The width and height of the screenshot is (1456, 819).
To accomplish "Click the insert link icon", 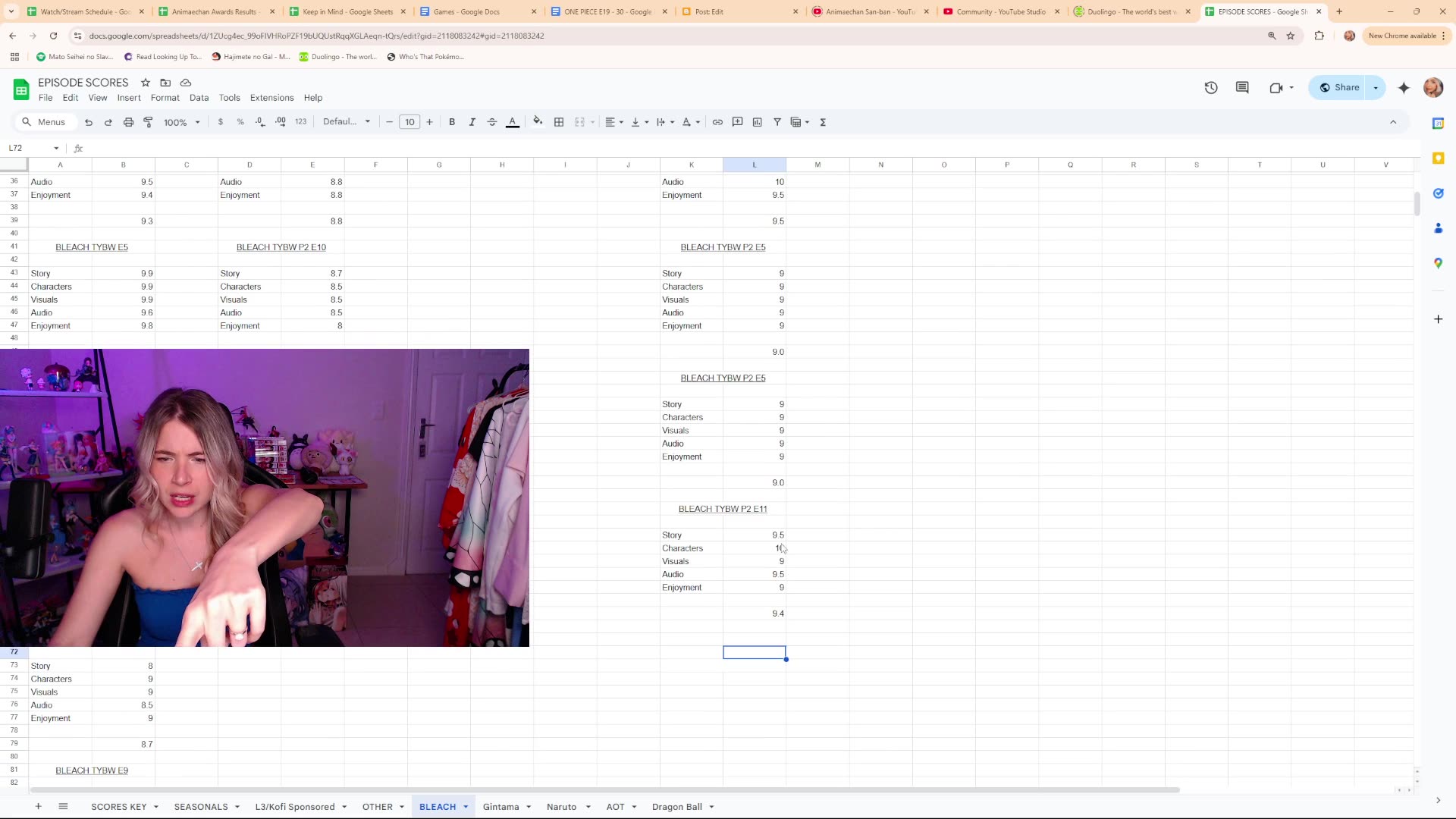I will click(x=717, y=122).
